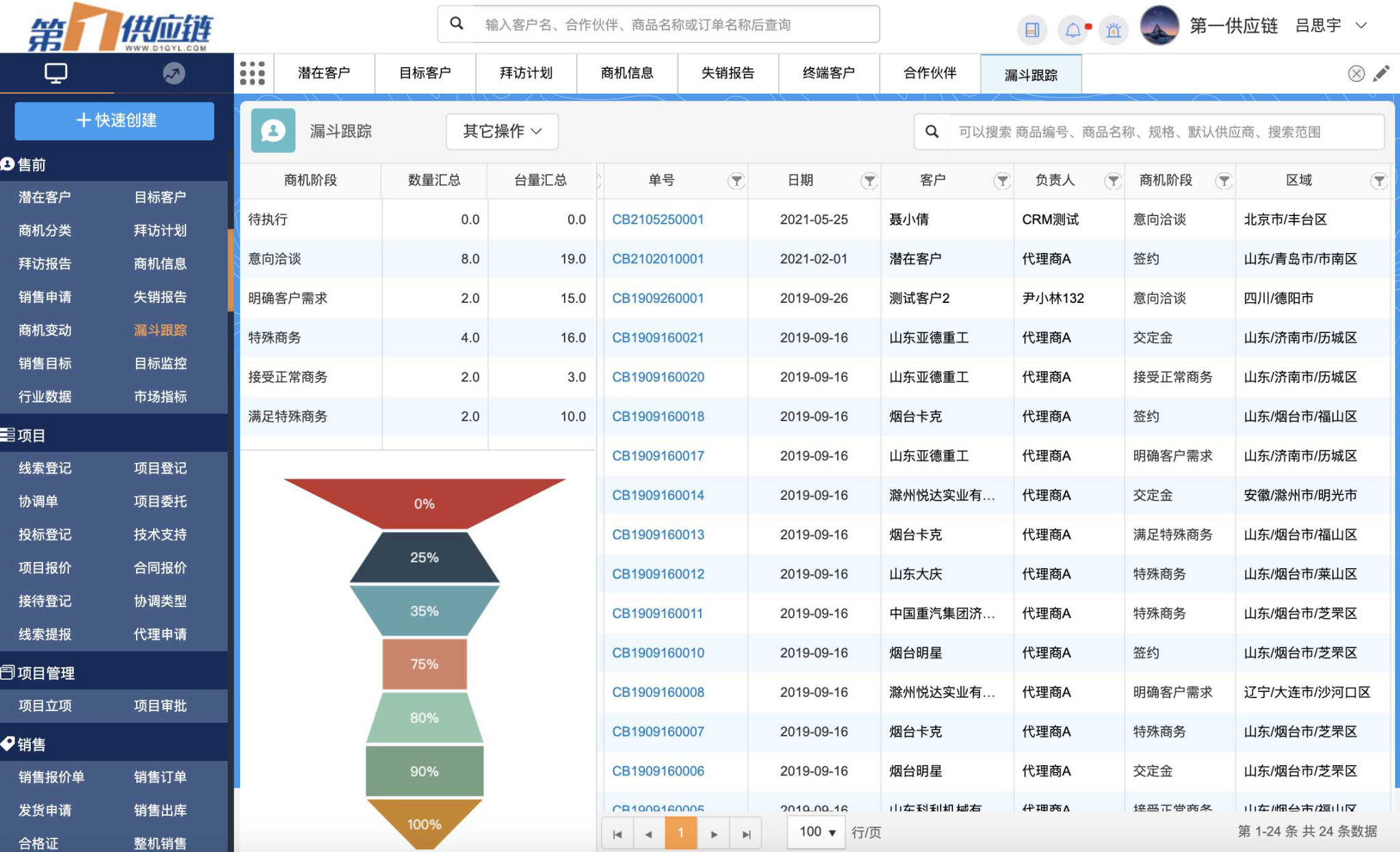The image size is (1400, 852).
Task: Click the red 0% funnel segment
Action: tap(425, 503)
